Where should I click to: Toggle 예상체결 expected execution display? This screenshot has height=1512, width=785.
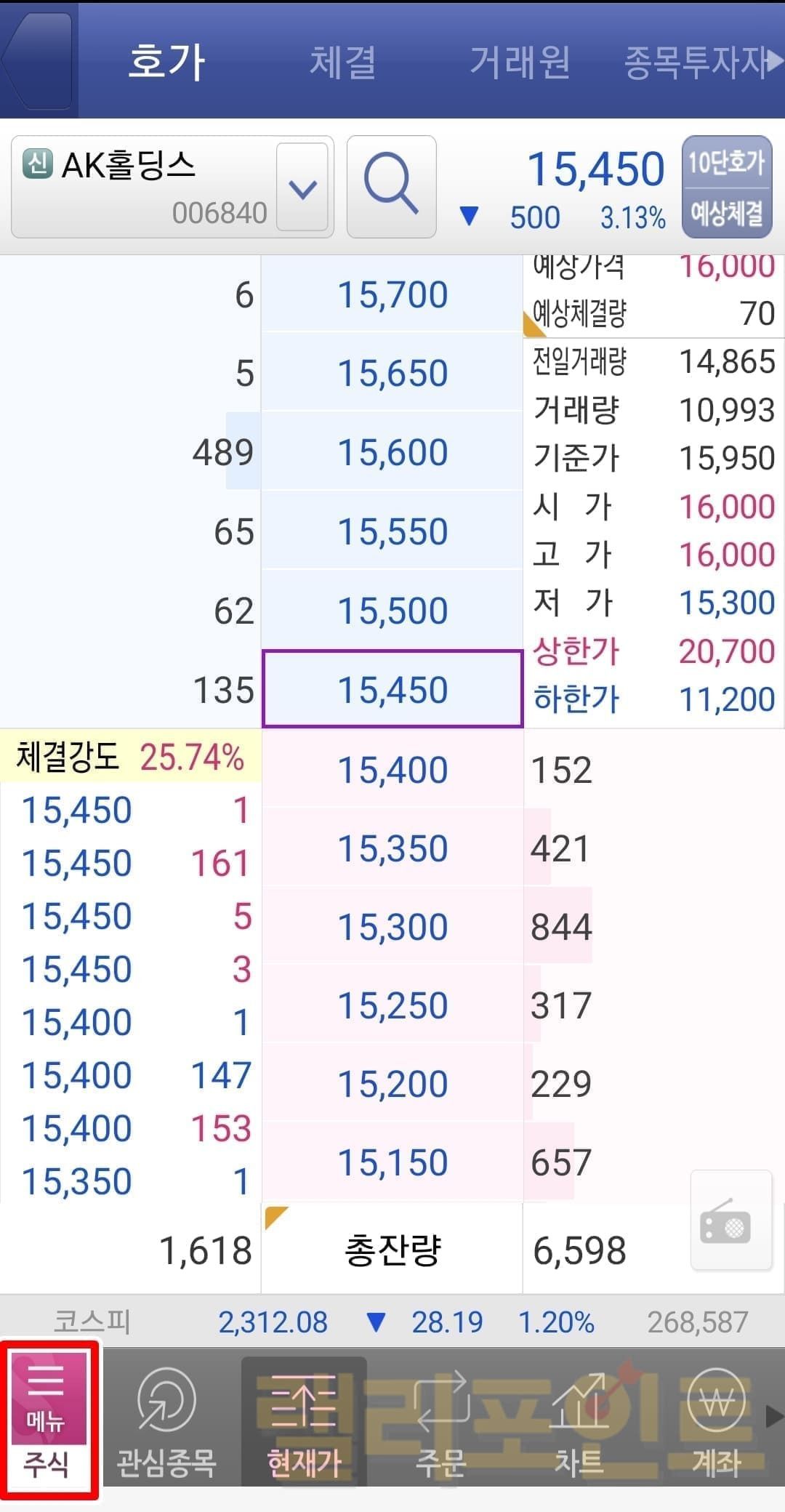726,213
